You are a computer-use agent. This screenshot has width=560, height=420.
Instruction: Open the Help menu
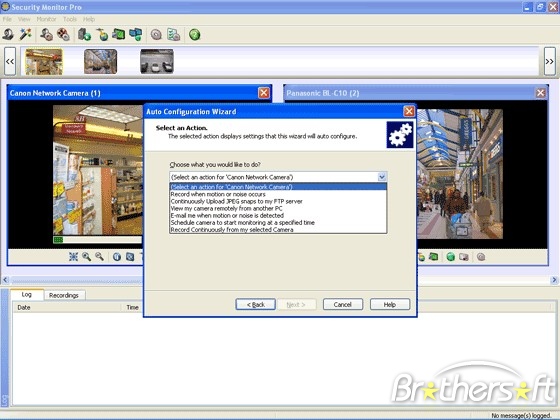[x=89, y=19]
